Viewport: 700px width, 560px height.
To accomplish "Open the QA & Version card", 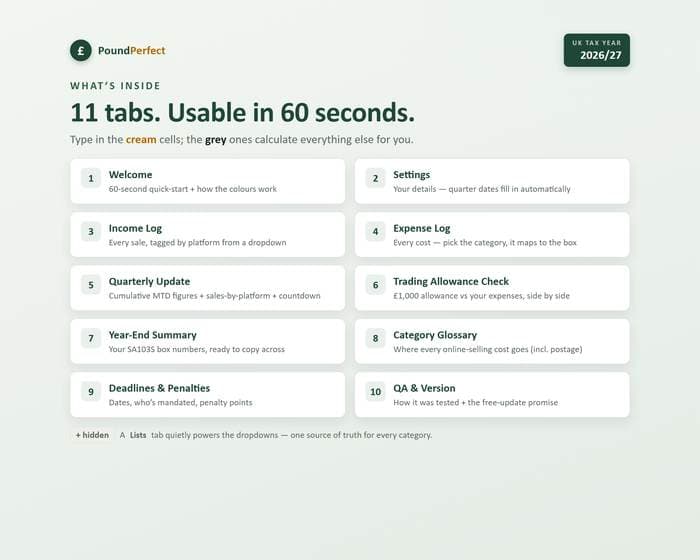I will pos(492,395).
